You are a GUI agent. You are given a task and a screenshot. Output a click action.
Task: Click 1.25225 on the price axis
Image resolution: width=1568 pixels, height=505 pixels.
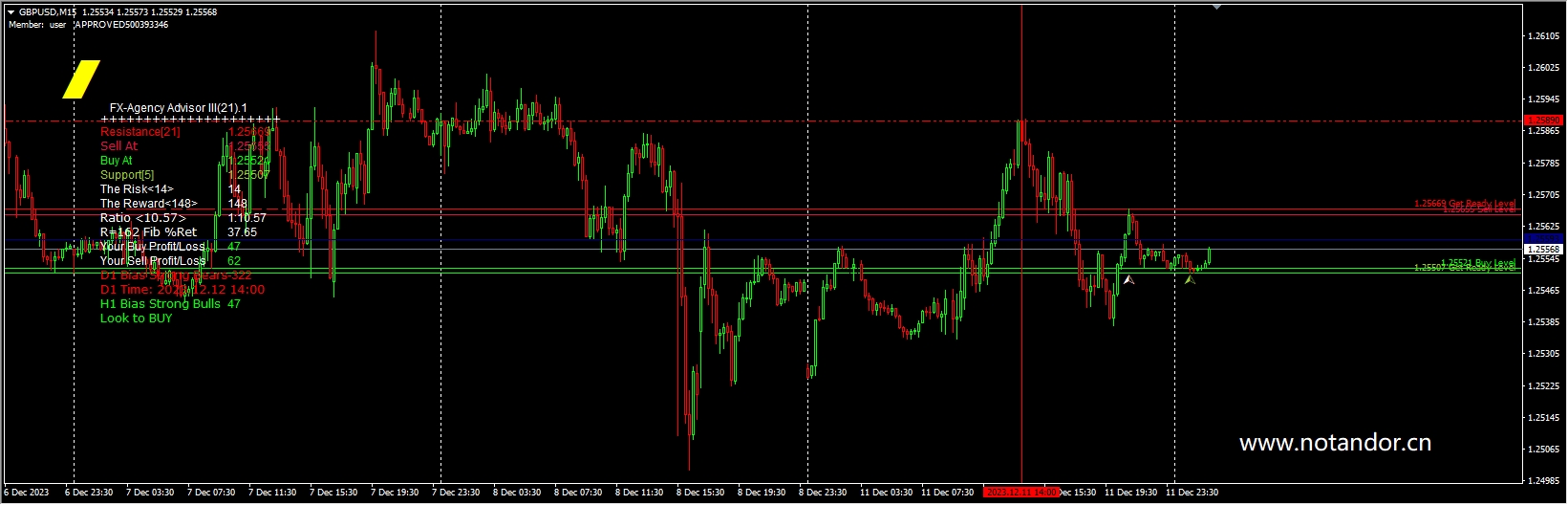(x=1544, y=386)
